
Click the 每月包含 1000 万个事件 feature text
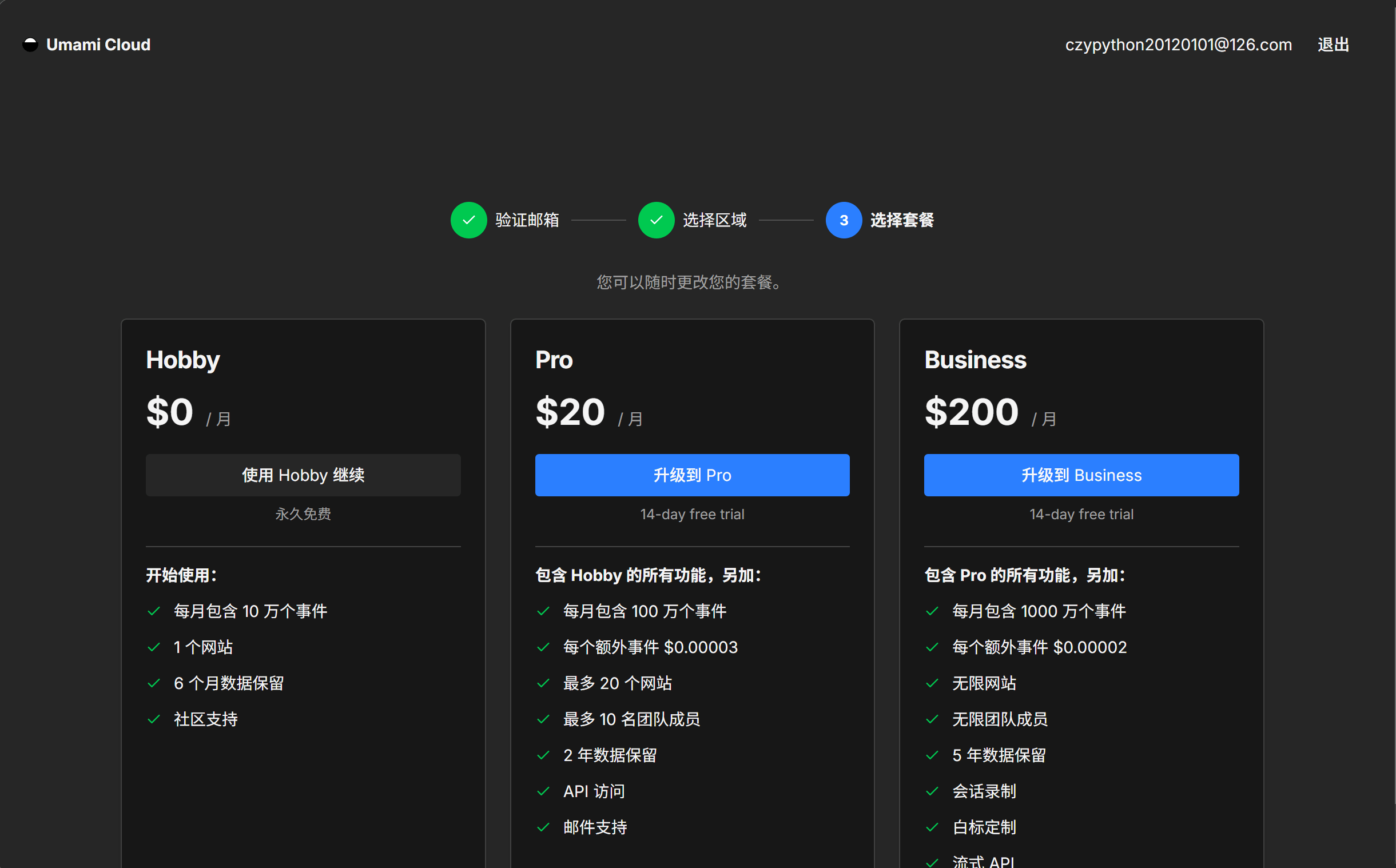point(1039,611)
